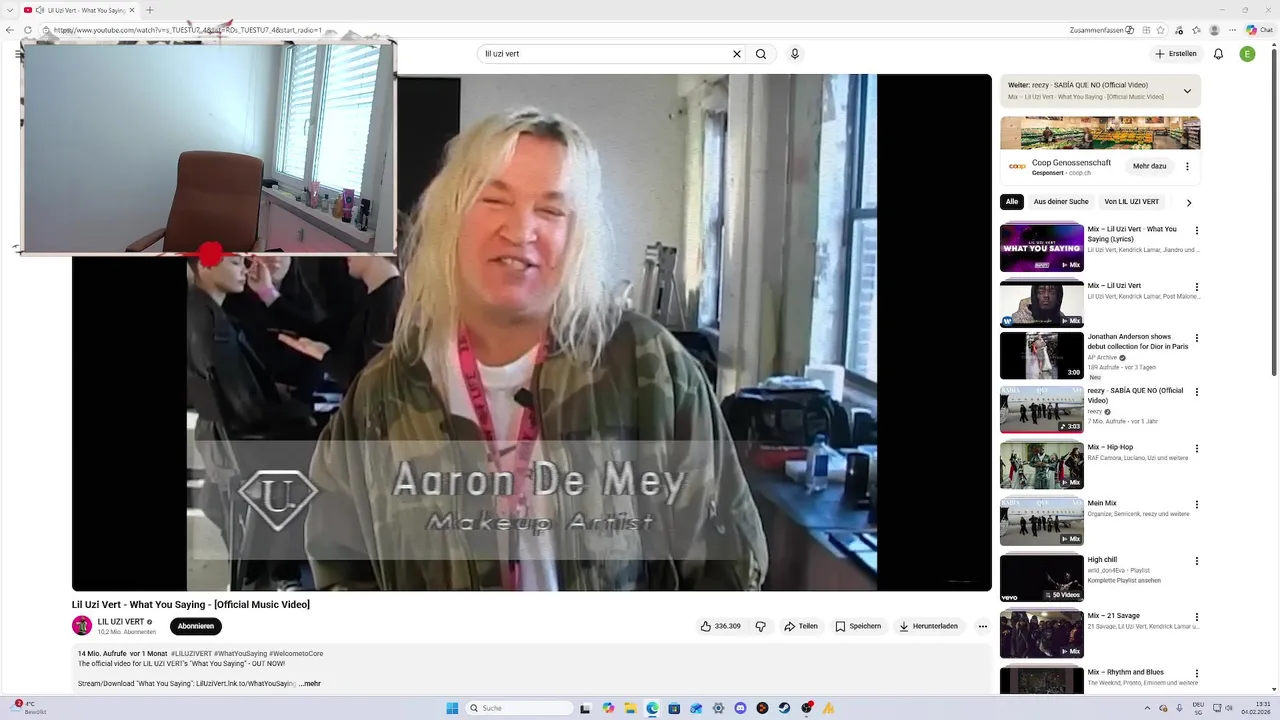Click the Komplette Playlist ansehen link
This screenshot has width=1280, height=720.
tap(1124, 580)
